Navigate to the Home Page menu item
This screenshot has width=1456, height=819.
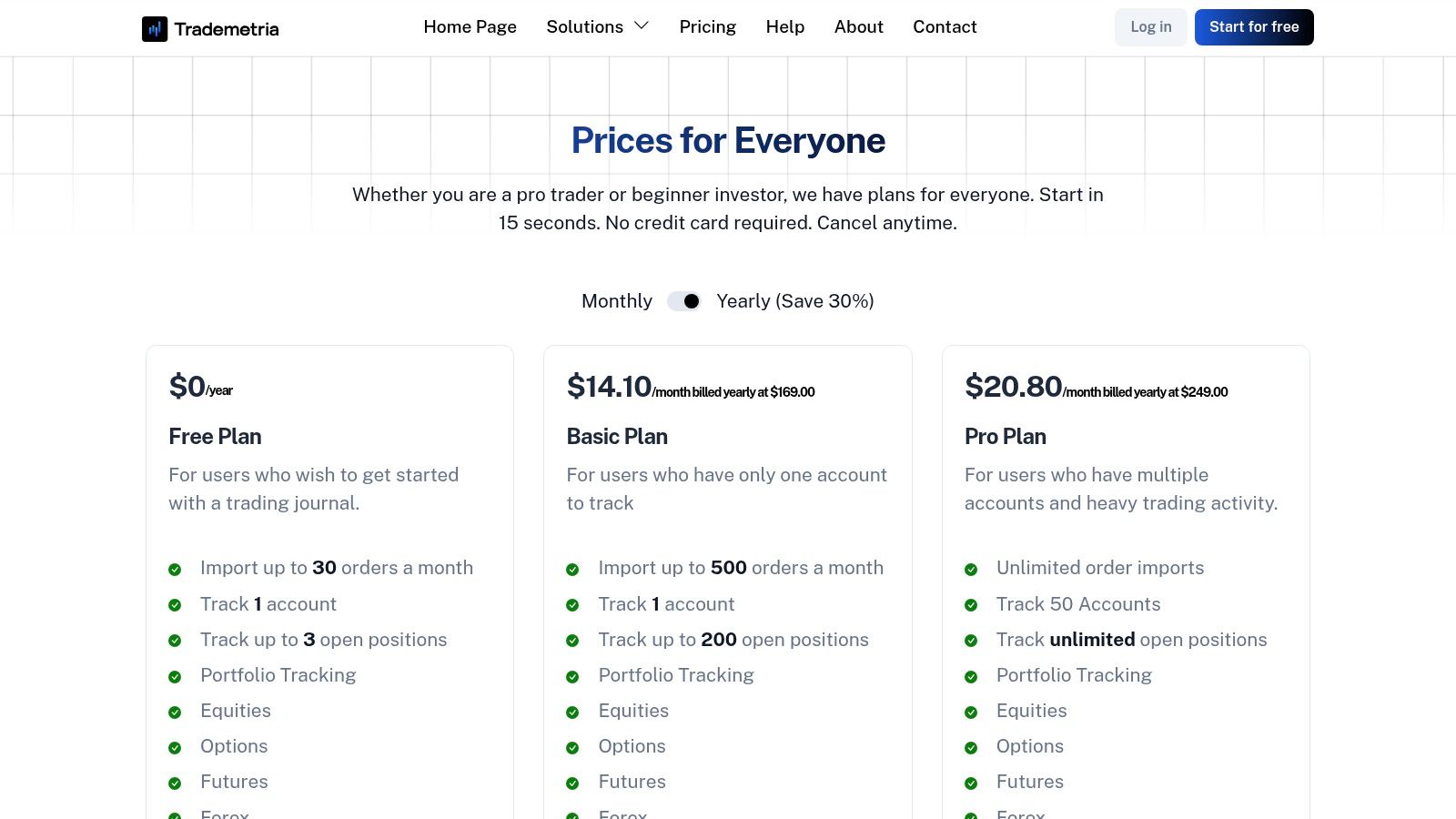point(470,27)
